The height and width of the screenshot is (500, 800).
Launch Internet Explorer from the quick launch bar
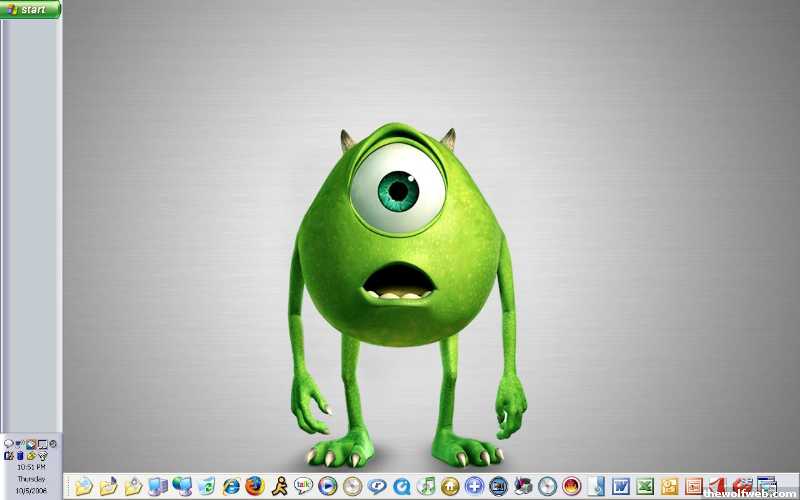coord(231,486)
